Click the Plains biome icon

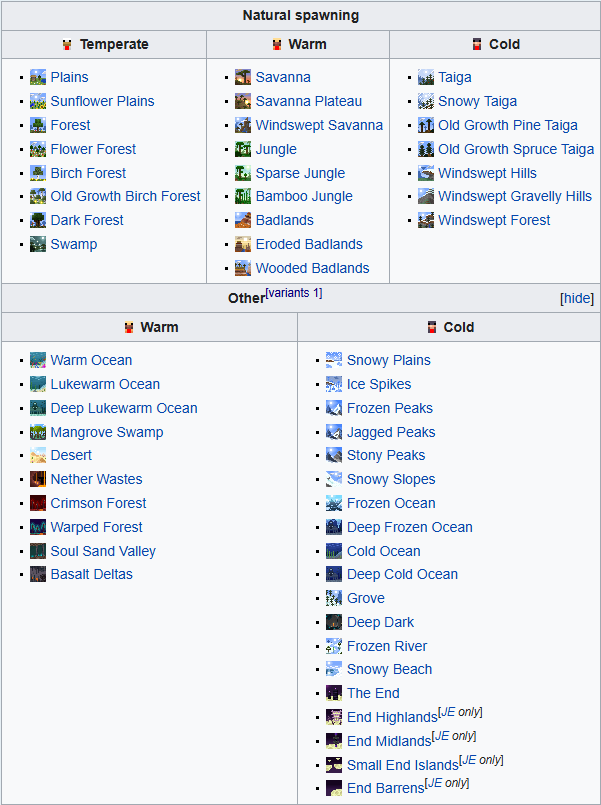tap(38, 78)
